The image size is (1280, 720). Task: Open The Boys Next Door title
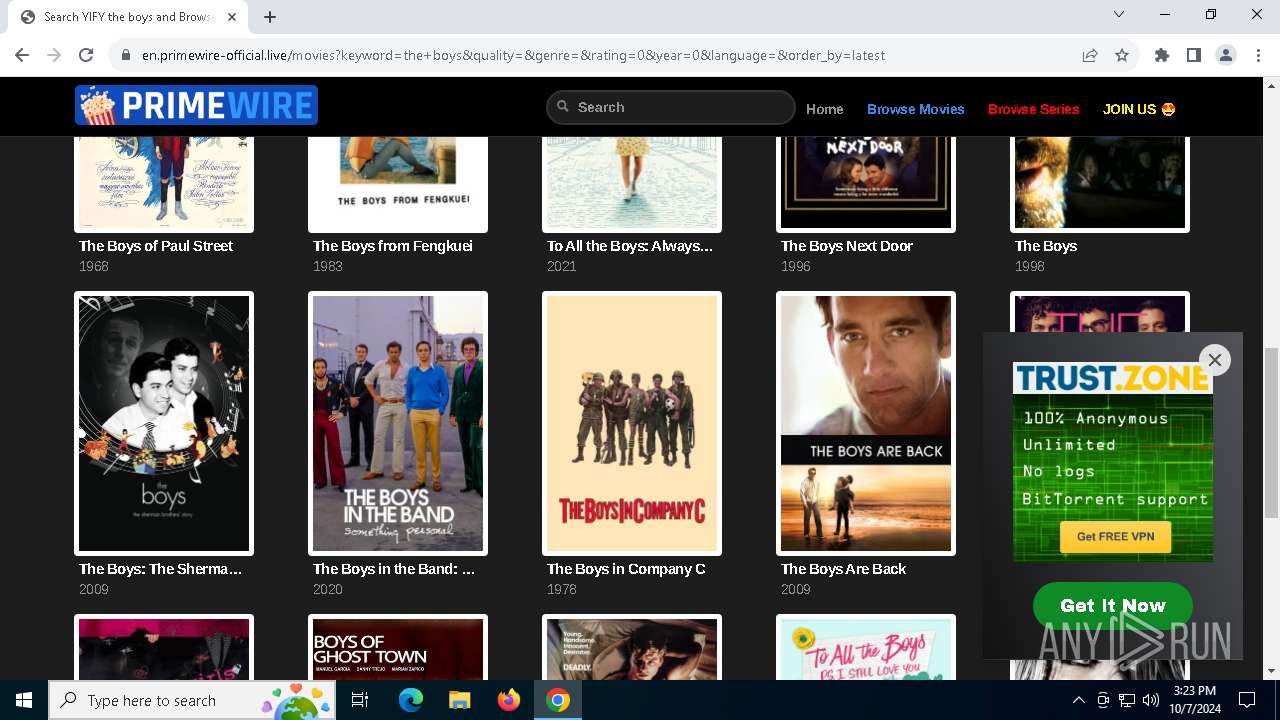pyautogui.click(x=847, y=246)
